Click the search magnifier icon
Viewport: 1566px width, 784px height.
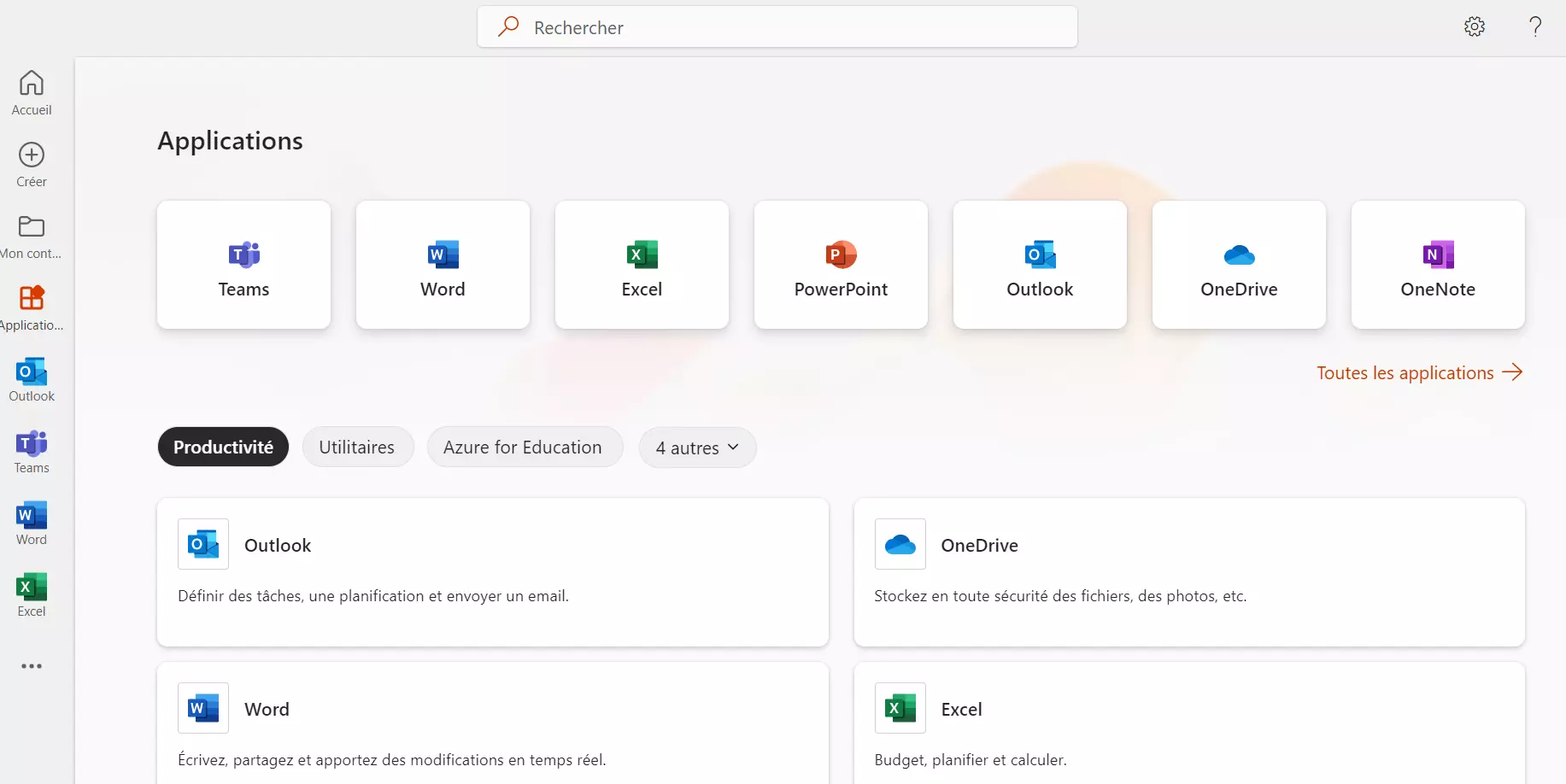click(x=508, y=26)
